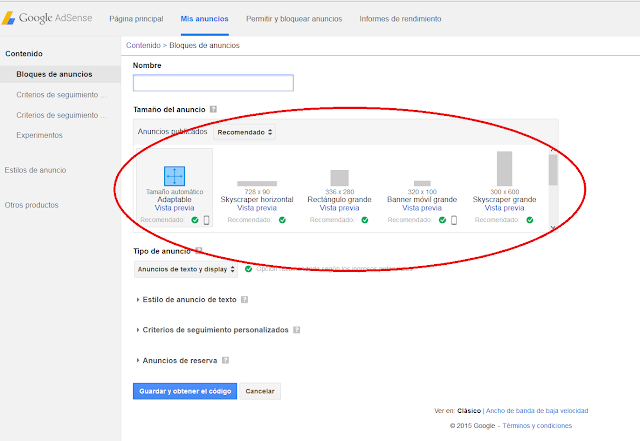Click green check beside ad type dropdown

(248, 269)
